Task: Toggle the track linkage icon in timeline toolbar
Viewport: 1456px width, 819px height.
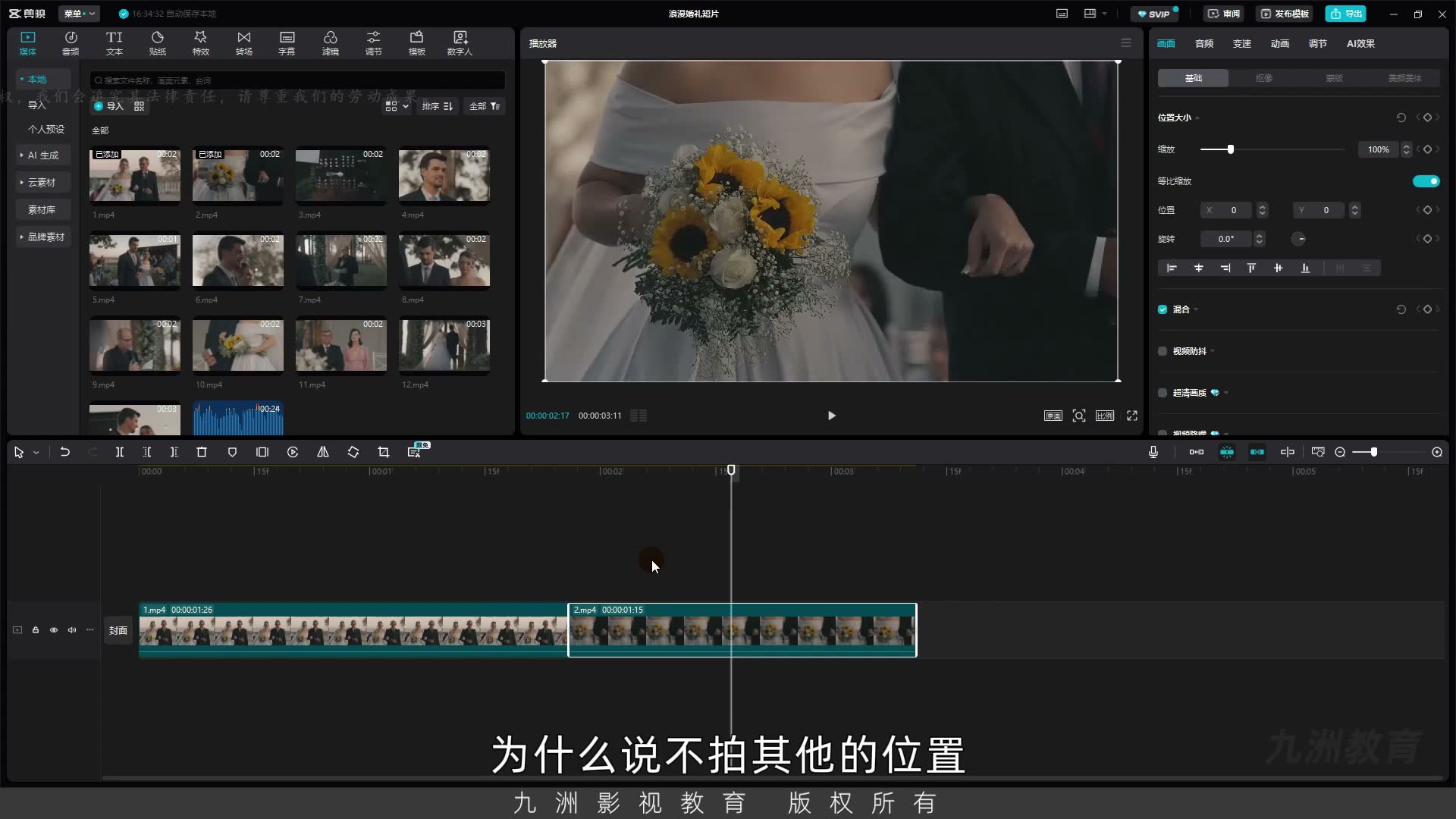Action: tap(1257, 452)
